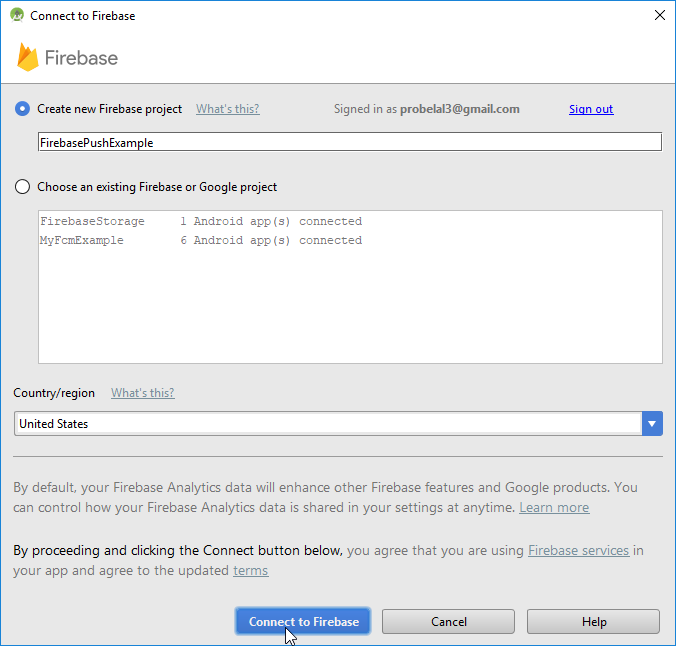Open What's this link beside Create new project
This screenshot has height=646, width=676.
pyautogui.click(x=228, y=109)
